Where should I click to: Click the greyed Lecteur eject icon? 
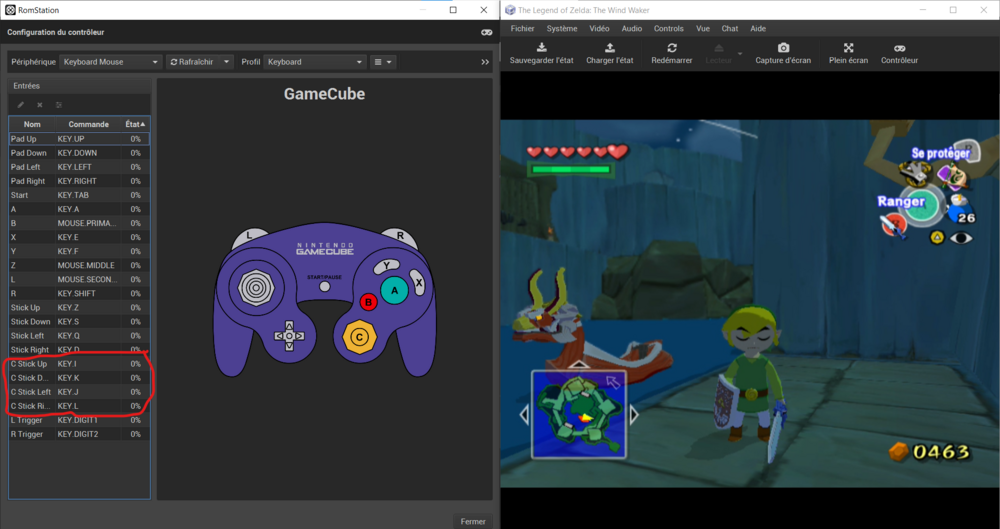[x=719, y=48]
